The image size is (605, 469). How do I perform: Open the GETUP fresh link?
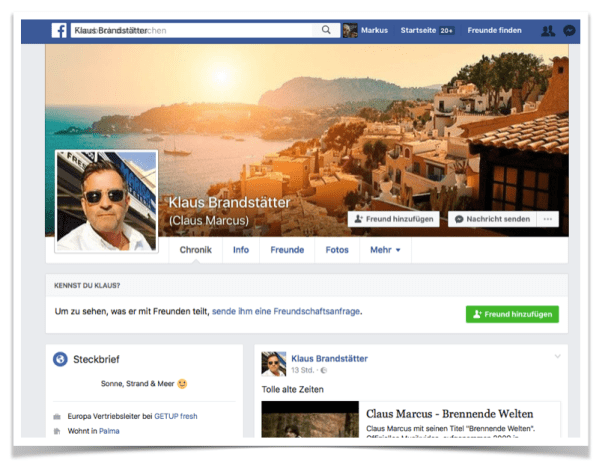pyautogui.click(x=176, y=416)
